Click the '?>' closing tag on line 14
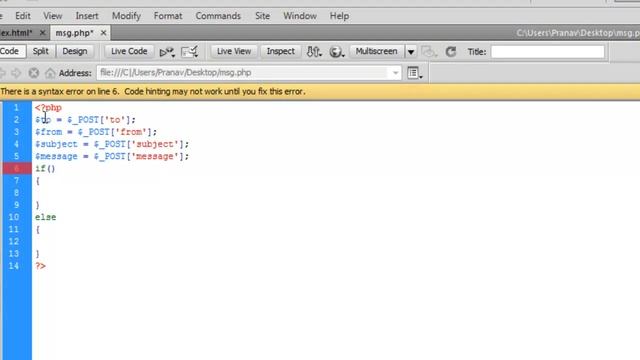 (x=40, y=266)
